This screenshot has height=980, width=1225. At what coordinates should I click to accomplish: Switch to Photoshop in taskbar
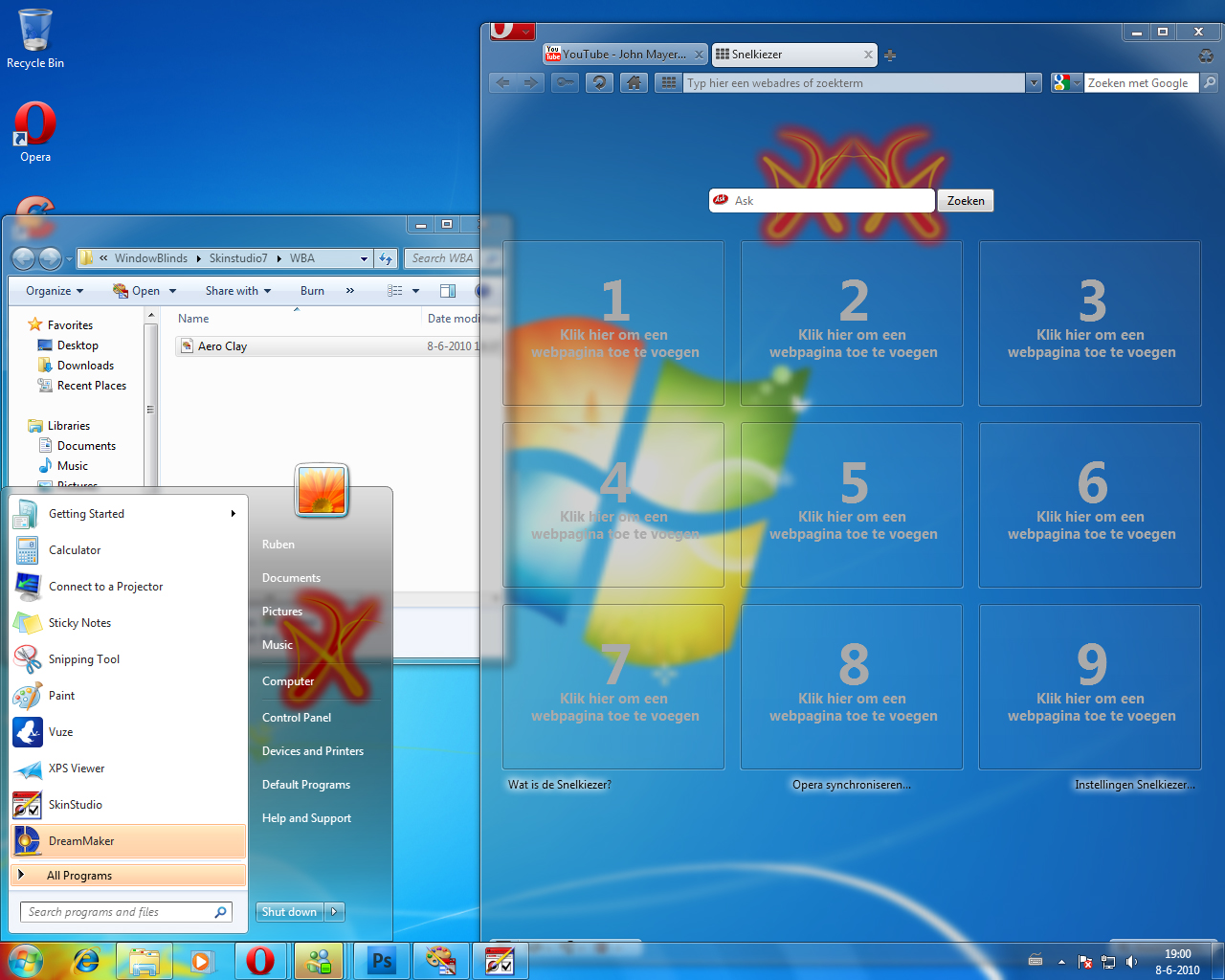click(x=382, y=961)
